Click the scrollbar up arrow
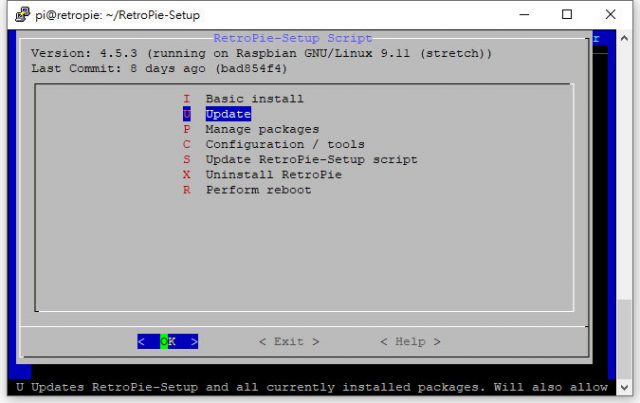Screen dimensions: 640x403 click(x=624, y=38)
